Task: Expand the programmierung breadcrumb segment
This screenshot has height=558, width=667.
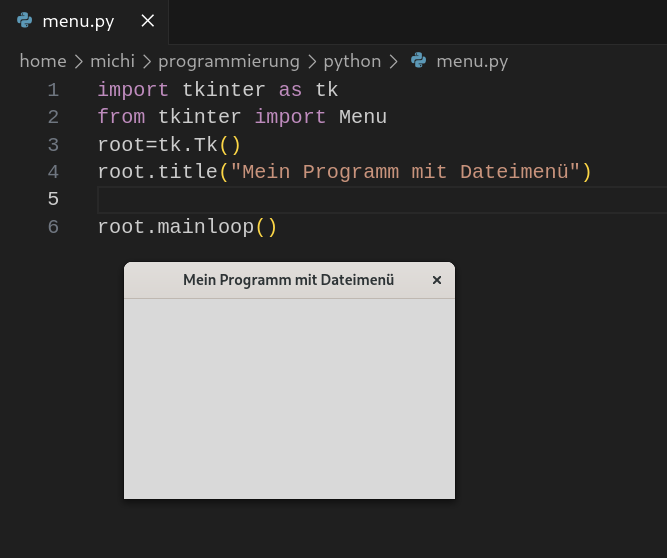Action: tap(229, 62)
